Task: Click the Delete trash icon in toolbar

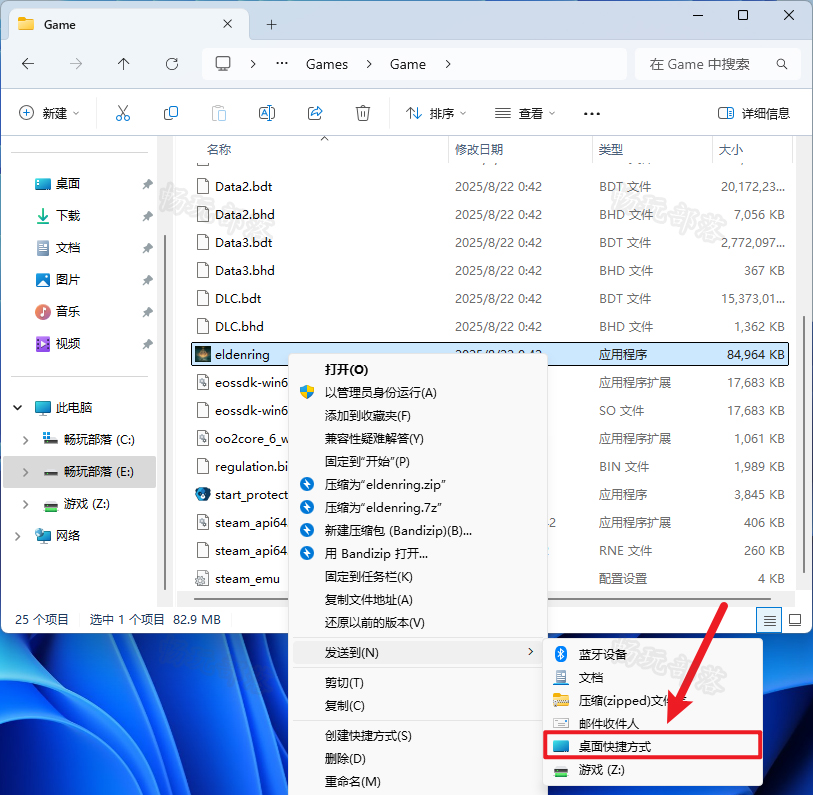Action: (362, 113)
